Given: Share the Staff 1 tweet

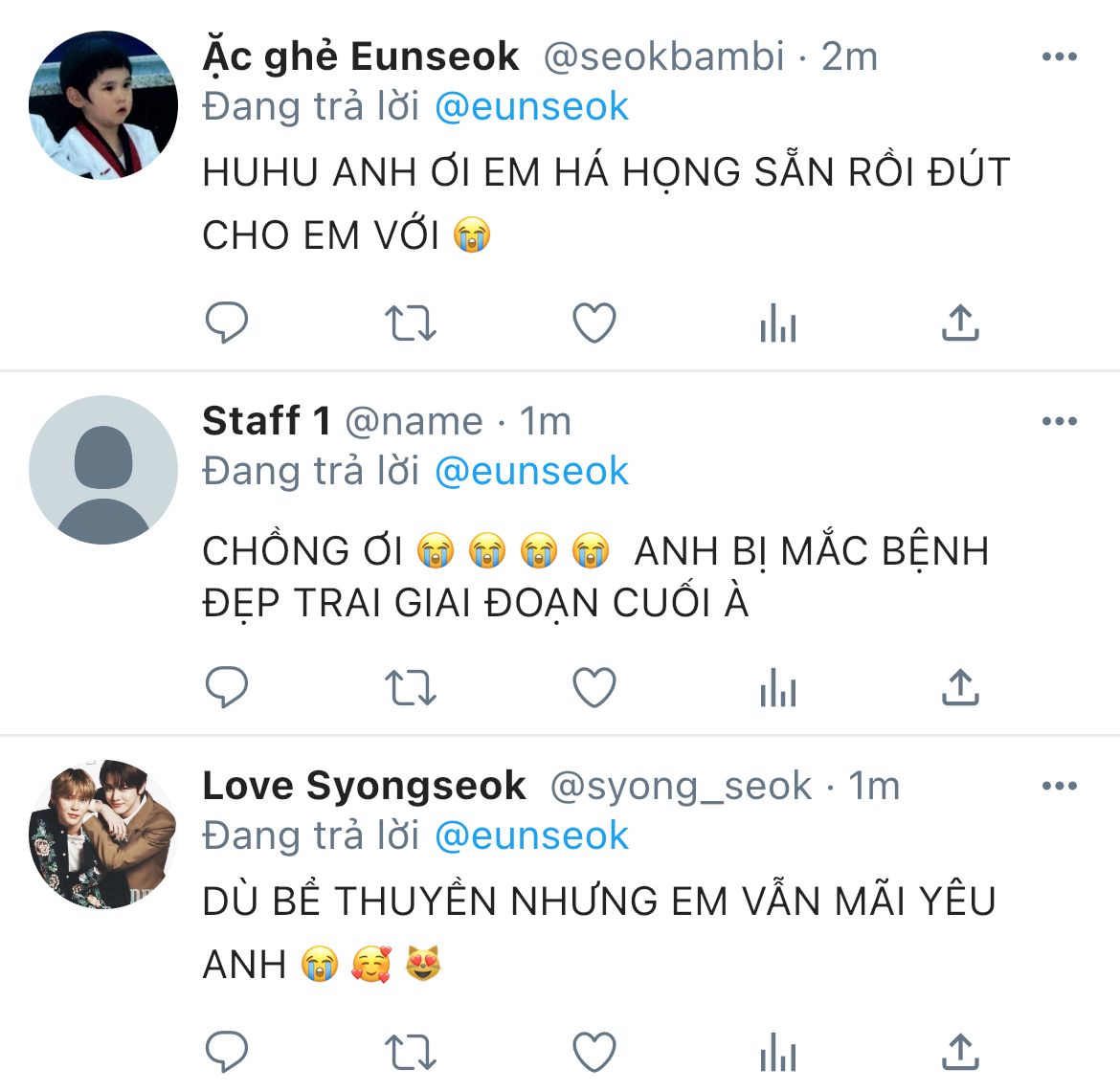Looking at the screenshot, I should click(x=961, y=686).
